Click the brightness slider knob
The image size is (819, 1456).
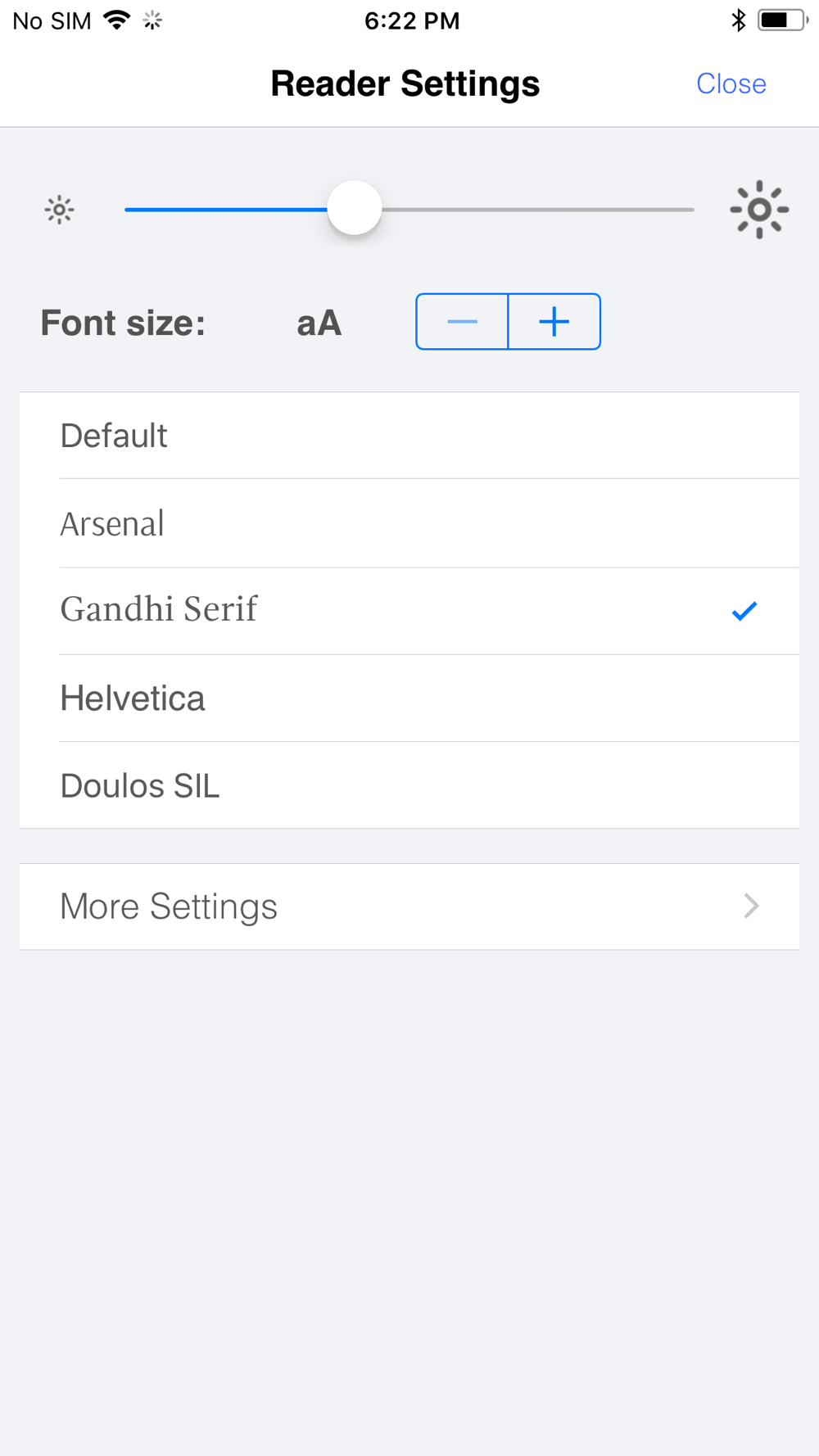(355, 208)
